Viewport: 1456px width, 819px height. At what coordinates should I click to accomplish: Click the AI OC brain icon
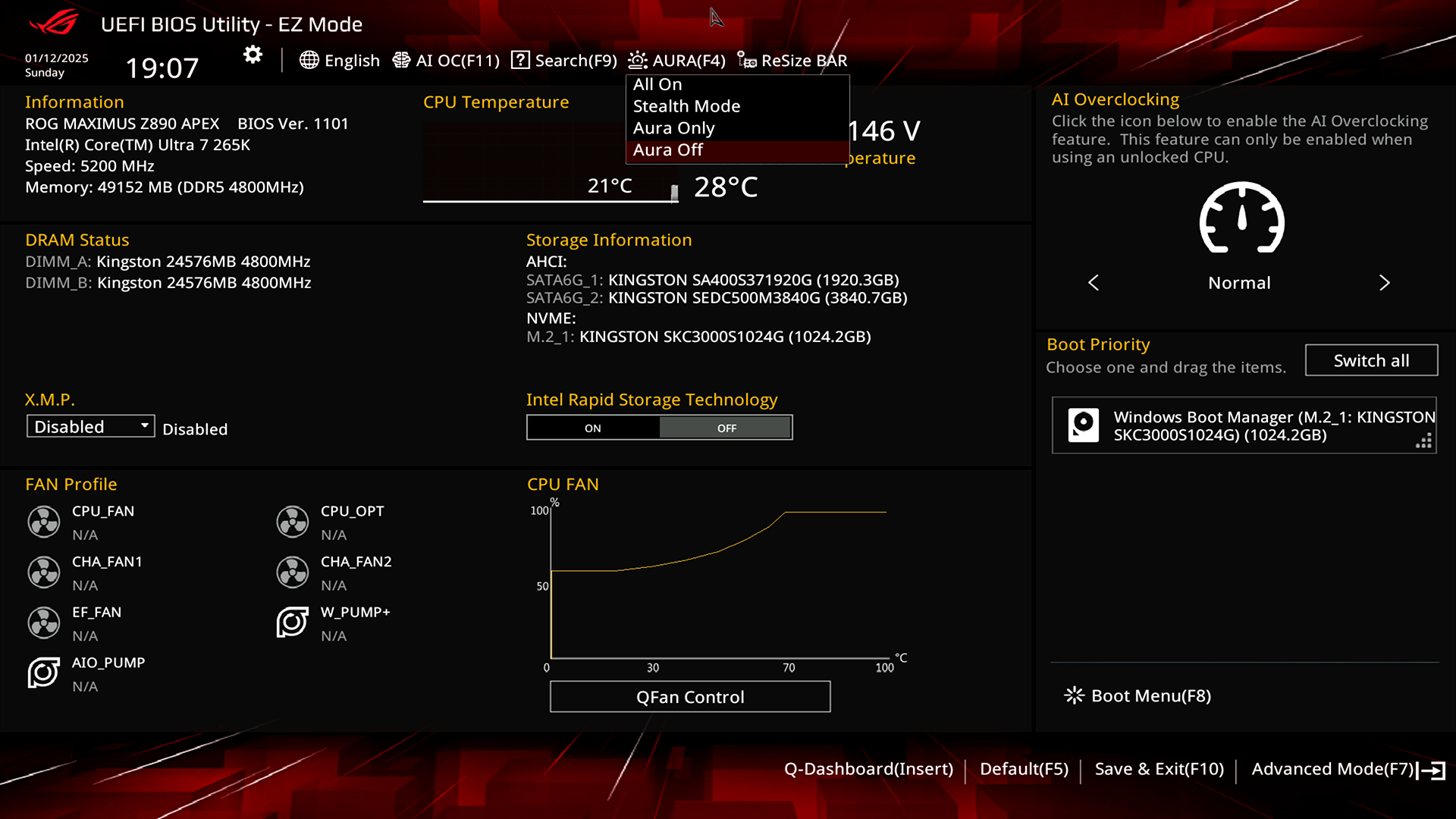point(401,60)
